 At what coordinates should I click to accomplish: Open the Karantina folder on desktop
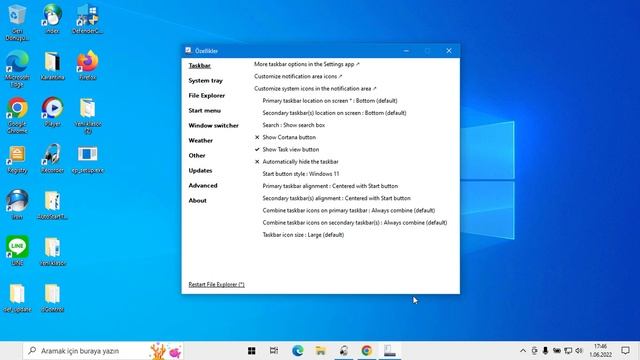click(52, 65)
